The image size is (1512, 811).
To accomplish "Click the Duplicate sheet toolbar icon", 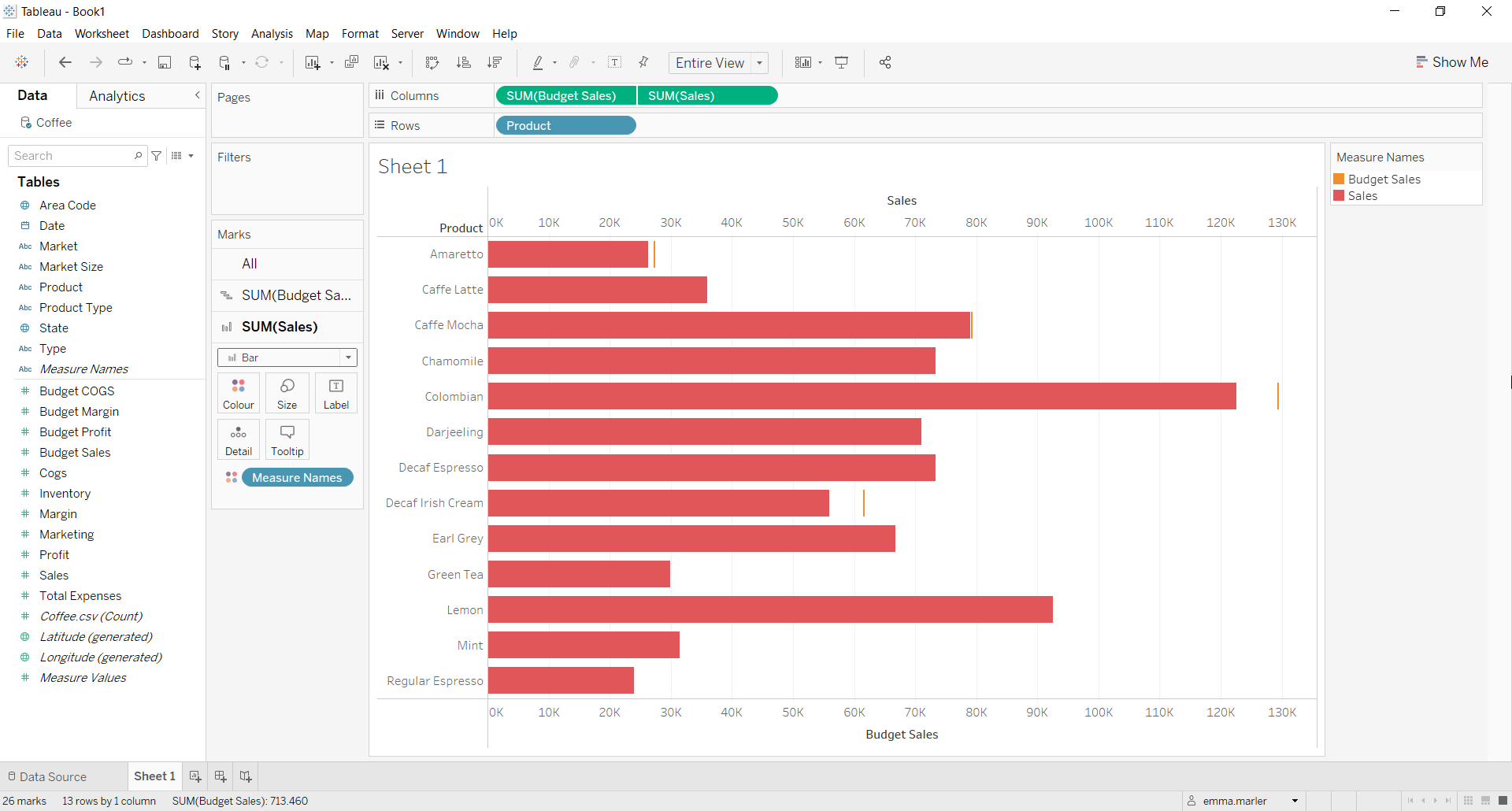I will click(x=352, y=62).
